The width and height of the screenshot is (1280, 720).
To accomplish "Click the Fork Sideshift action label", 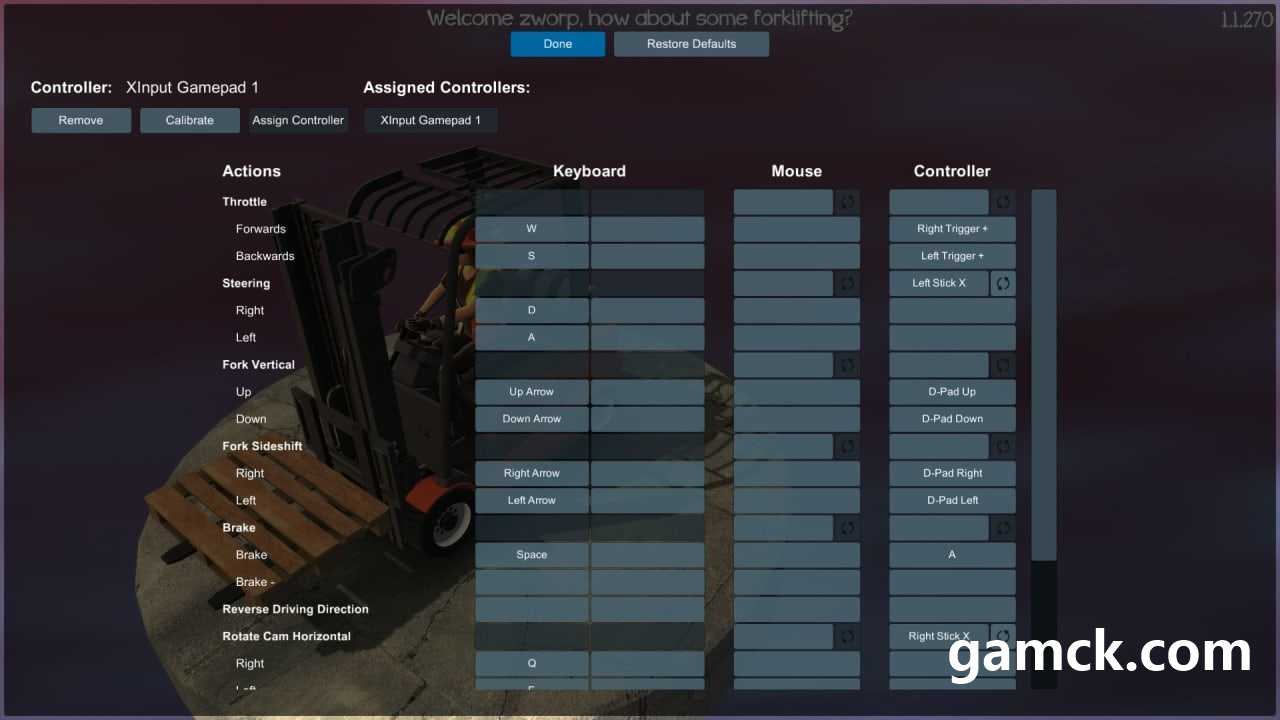I will tap(262, 446).
